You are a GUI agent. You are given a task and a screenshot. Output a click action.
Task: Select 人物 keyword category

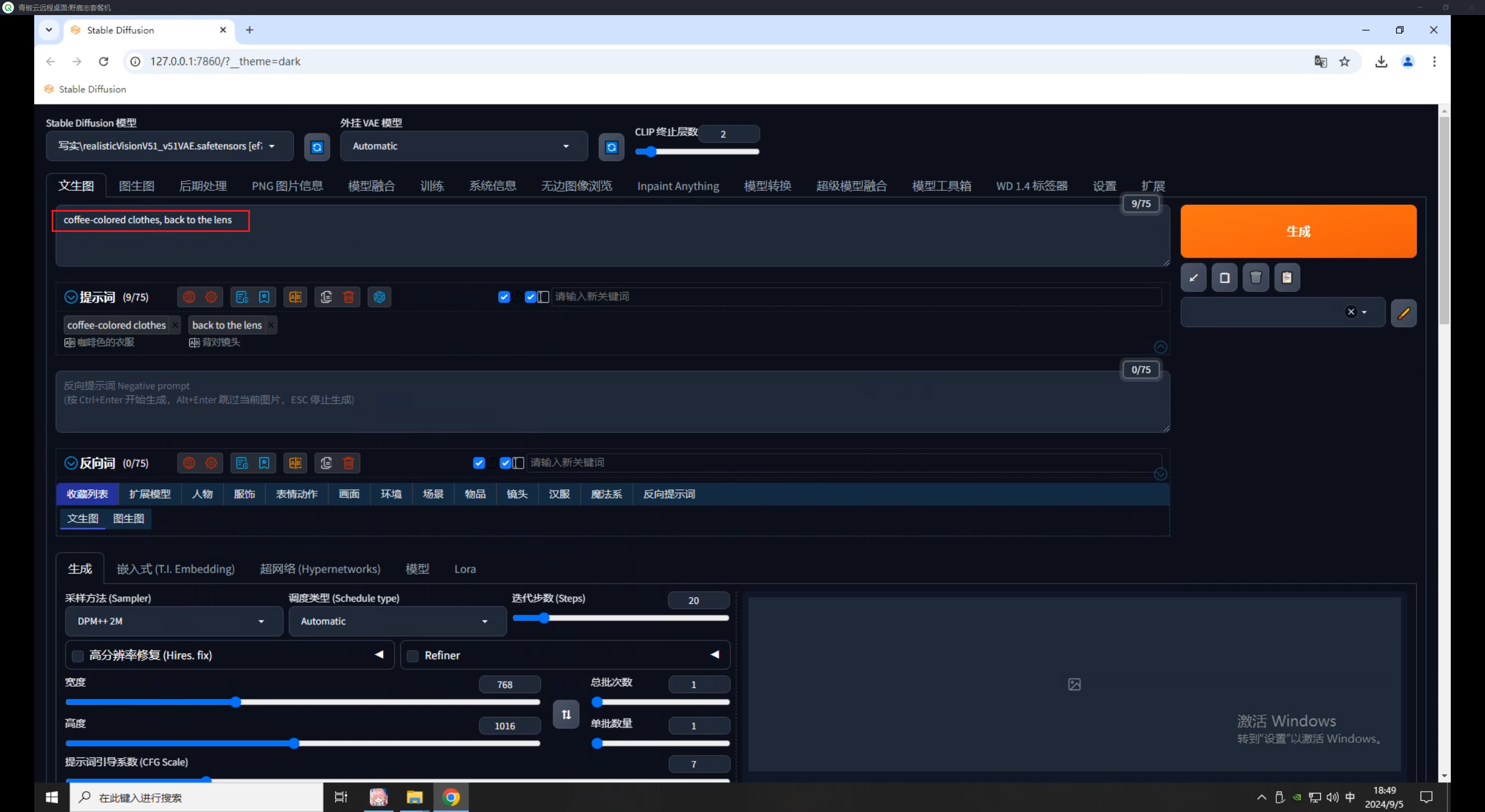(x=202, y=494)
